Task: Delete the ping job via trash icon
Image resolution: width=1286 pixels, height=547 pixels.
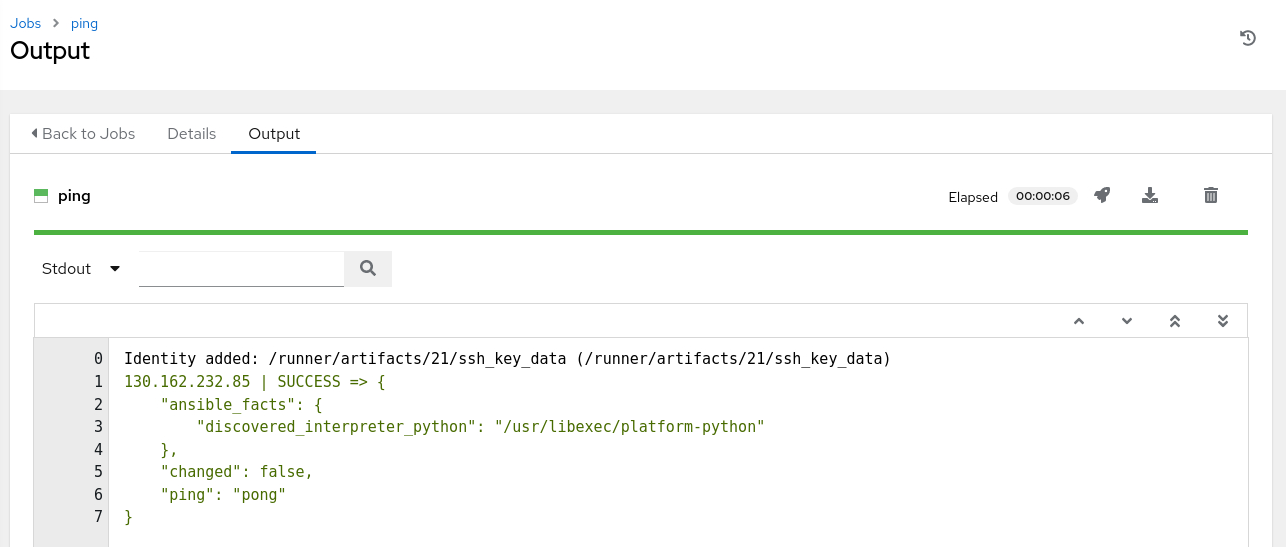Action: [x=1211, y=196]
